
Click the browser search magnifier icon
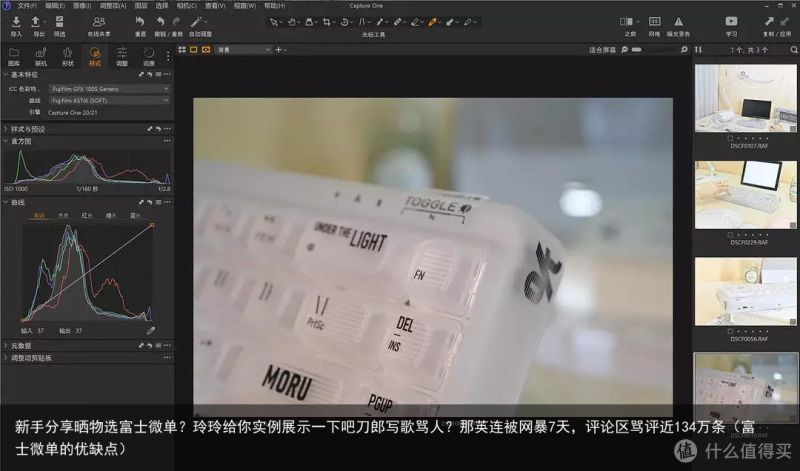(794, 49)
